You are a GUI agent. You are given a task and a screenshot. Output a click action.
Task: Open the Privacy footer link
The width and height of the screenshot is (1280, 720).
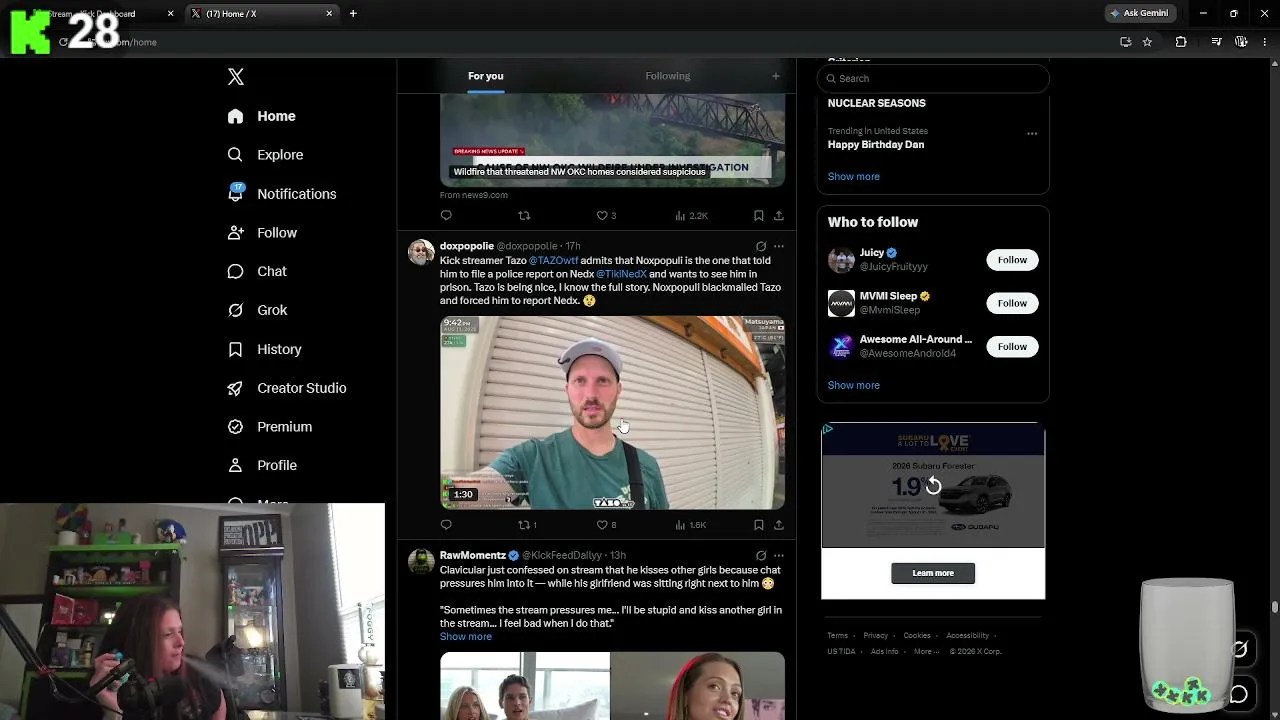pos(875,635)
